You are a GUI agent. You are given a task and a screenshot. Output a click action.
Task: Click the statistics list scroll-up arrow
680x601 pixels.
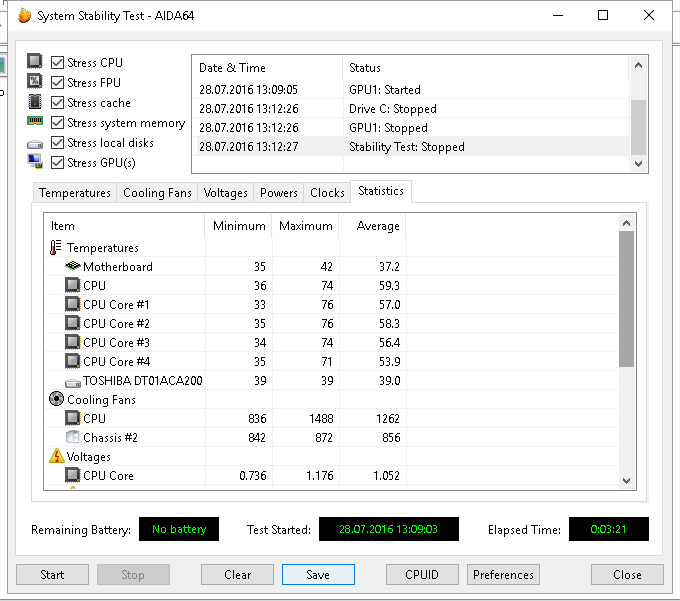click(x=626, y=223)
